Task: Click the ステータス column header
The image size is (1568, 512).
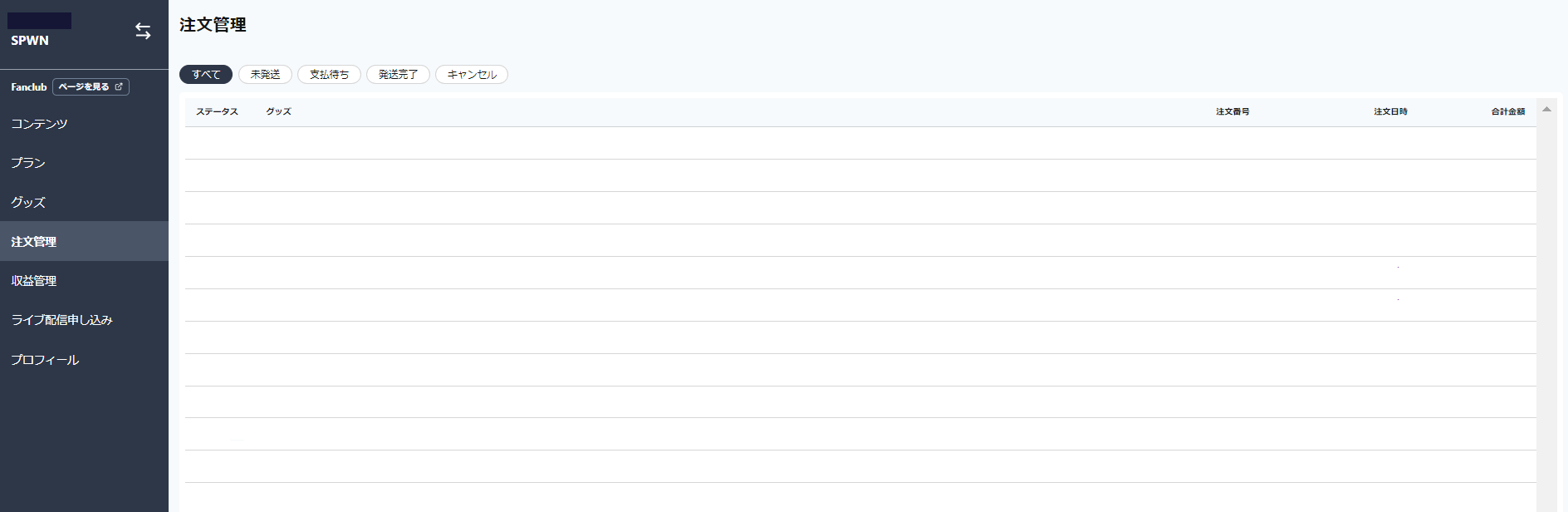Action: click(217, 111)
